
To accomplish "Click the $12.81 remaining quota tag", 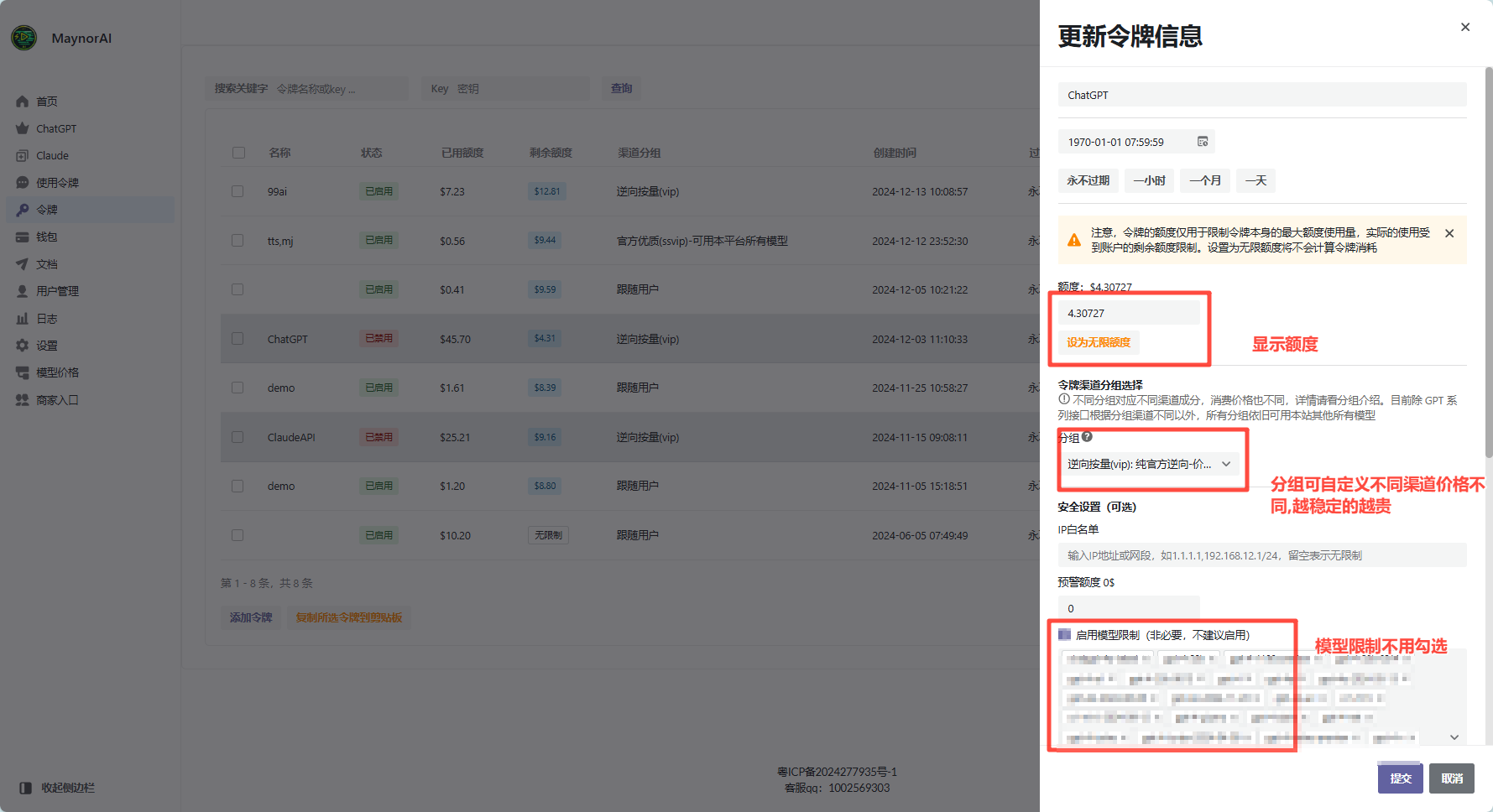I will (x=547, y=191).
